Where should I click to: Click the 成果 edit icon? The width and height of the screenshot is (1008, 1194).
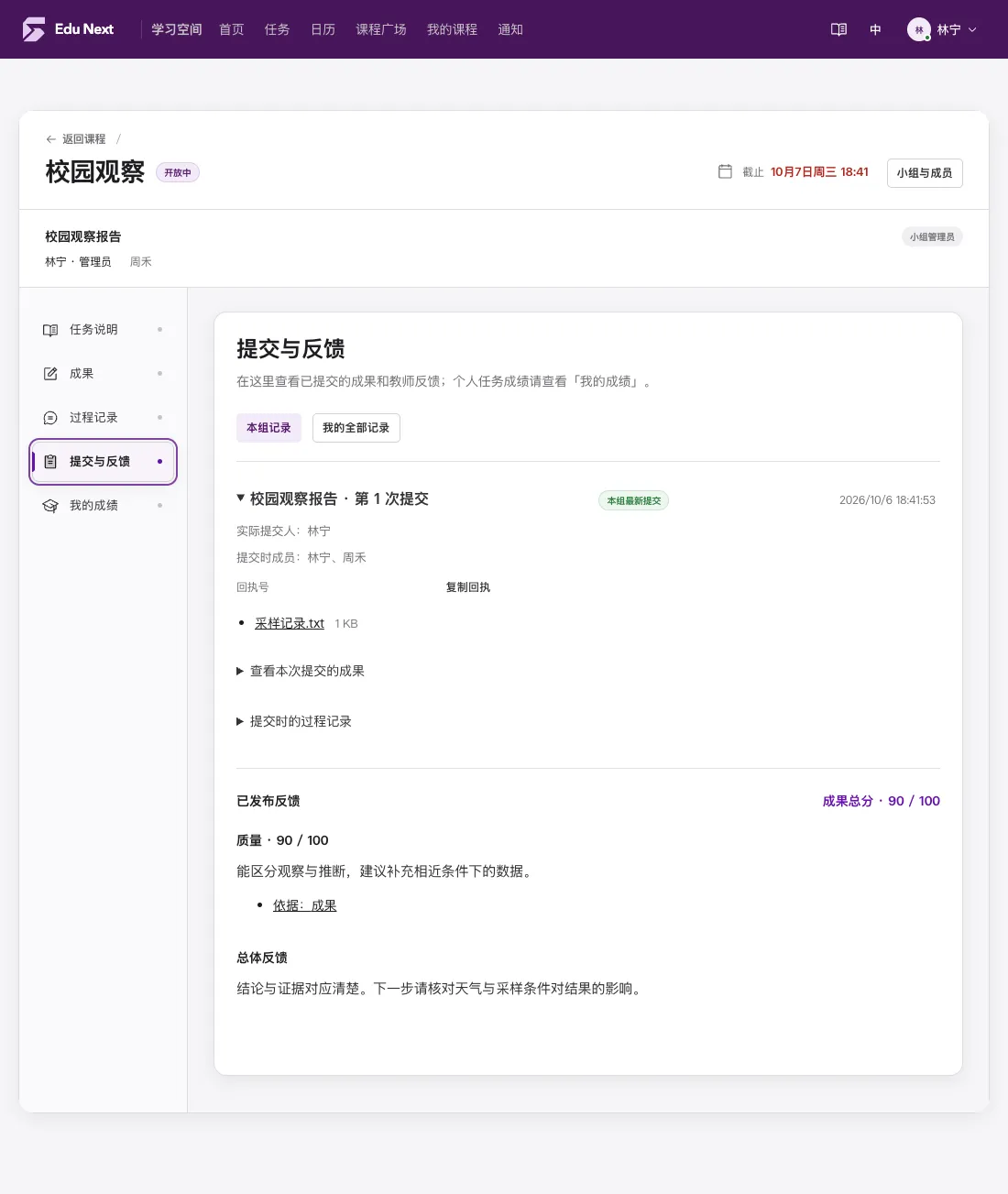point(50,374)
